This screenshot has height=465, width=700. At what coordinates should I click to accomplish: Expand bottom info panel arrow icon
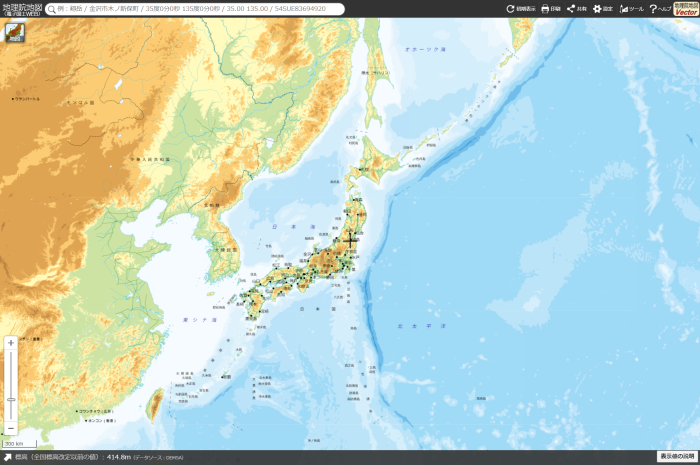[x=6, y=457]
